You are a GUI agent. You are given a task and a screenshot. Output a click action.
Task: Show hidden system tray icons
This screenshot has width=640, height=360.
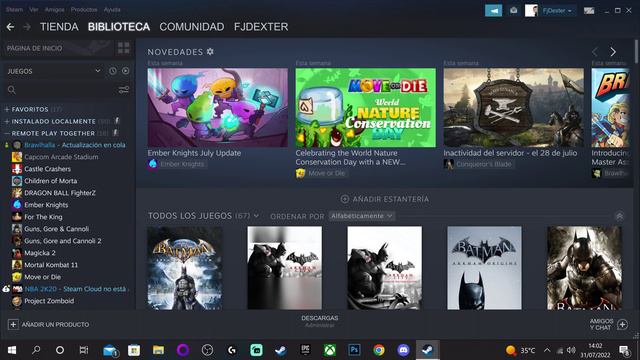click(x=547, y=350)
